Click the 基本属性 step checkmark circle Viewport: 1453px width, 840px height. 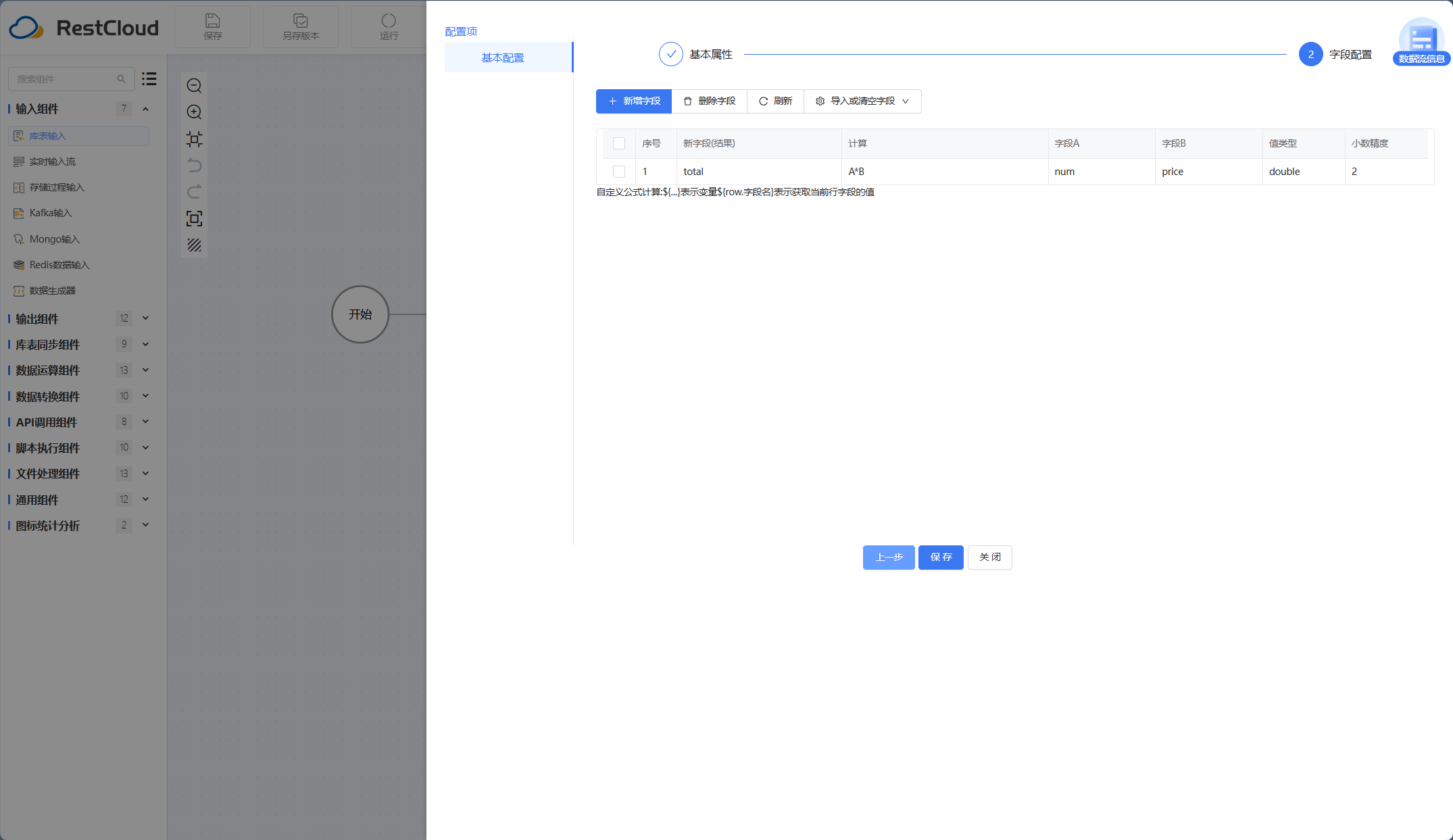pyautogui.click(x=670, y=54)
